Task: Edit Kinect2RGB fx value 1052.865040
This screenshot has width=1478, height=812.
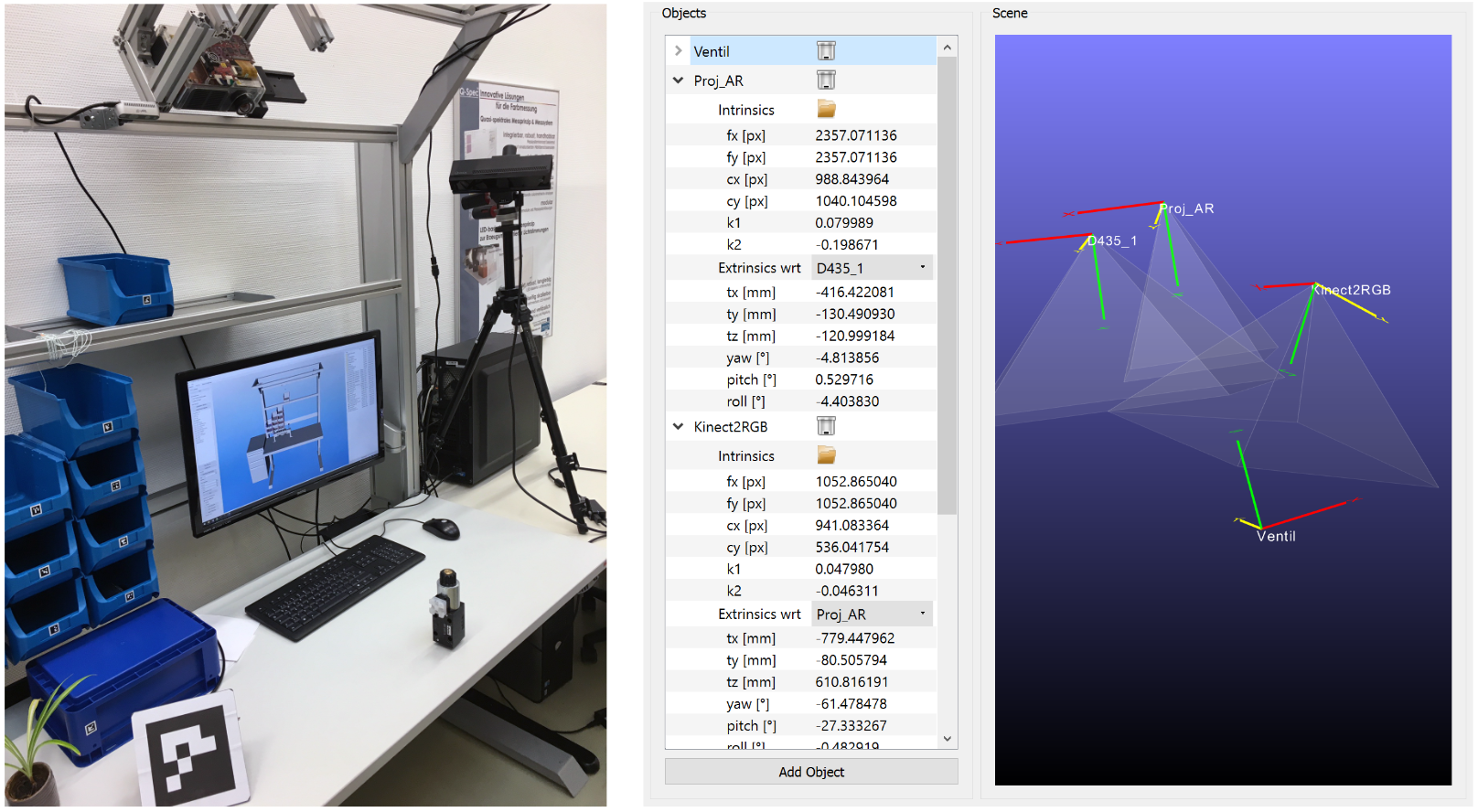Action: pyautogui.click(x=856, y=482)
